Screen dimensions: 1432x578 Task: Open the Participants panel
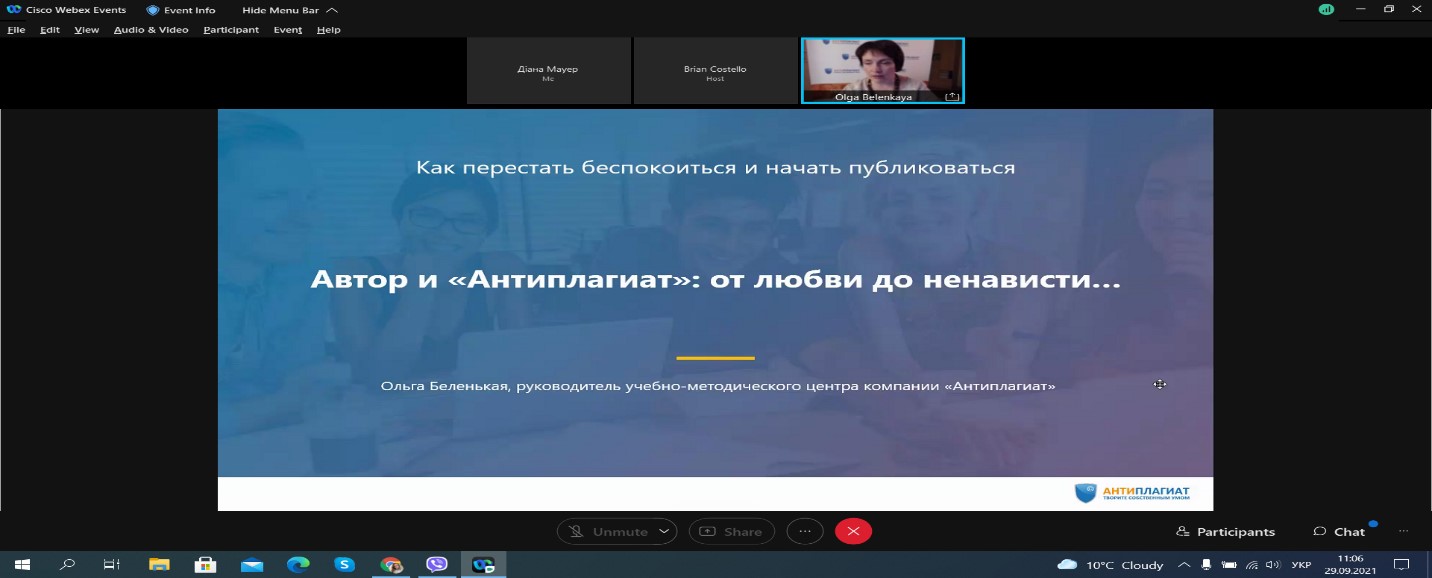pos(1225,532)
